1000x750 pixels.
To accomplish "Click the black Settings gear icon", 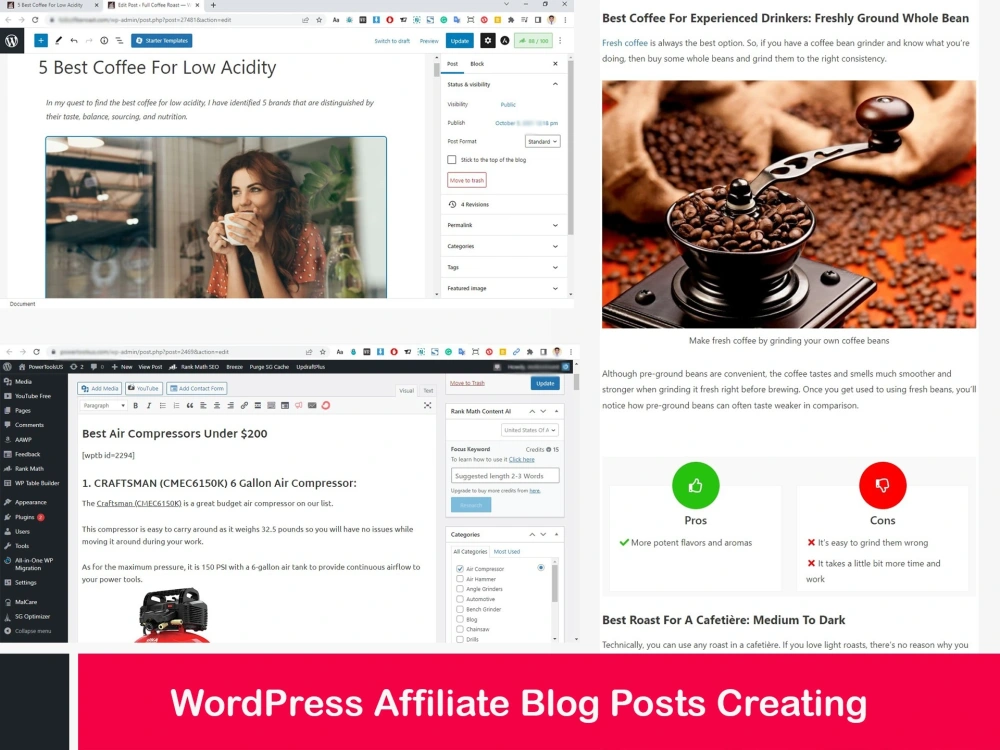I will (x=487, y=40).
